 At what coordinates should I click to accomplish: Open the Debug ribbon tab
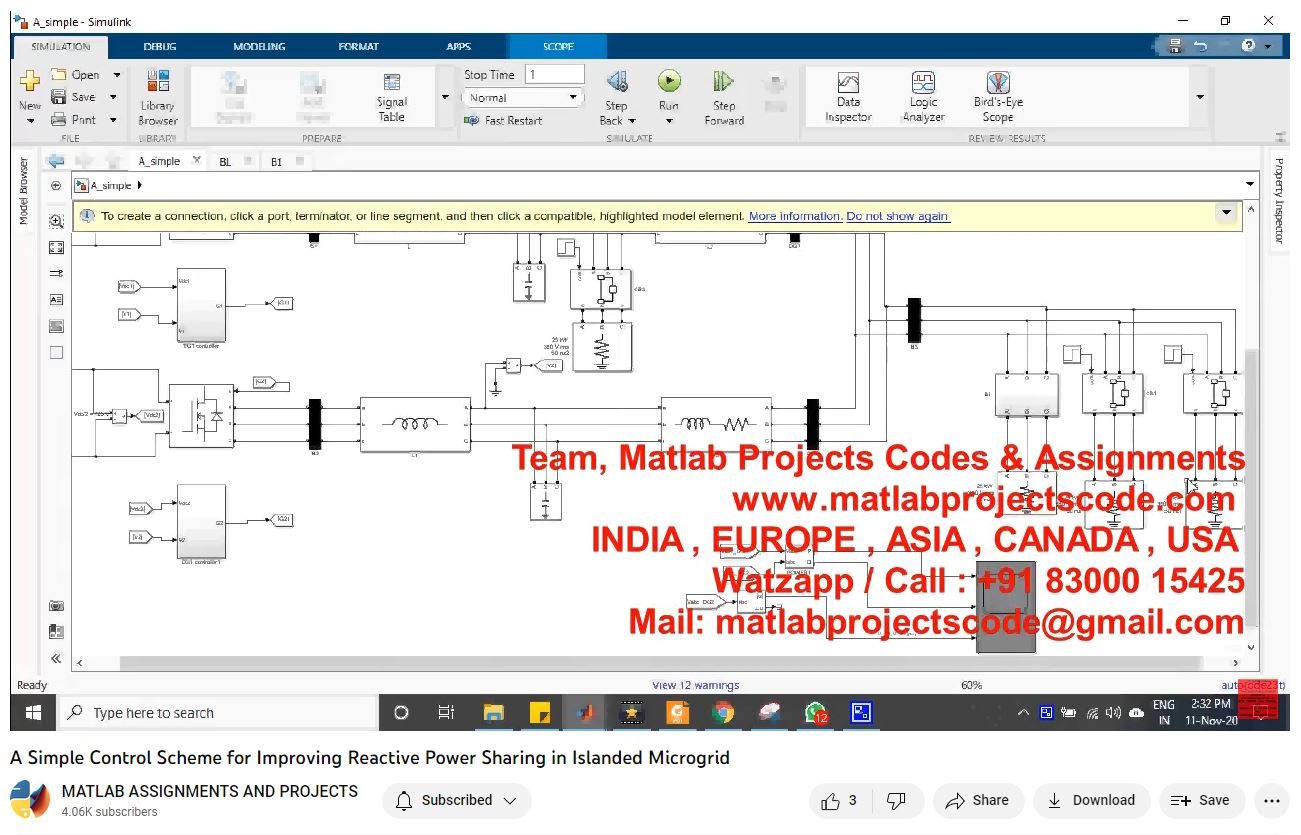[x=160, y=47]
